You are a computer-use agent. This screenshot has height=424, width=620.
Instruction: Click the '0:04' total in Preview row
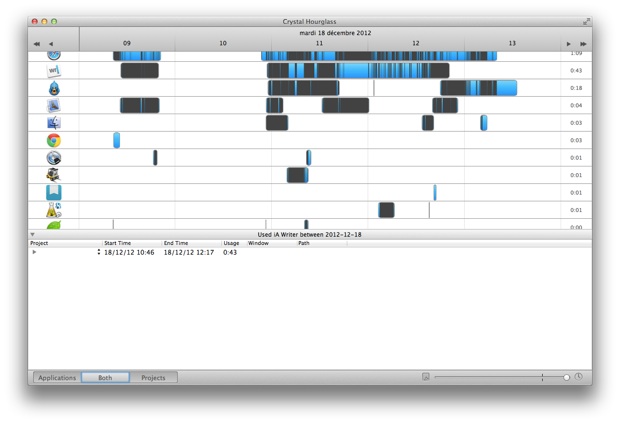[576, 105]
